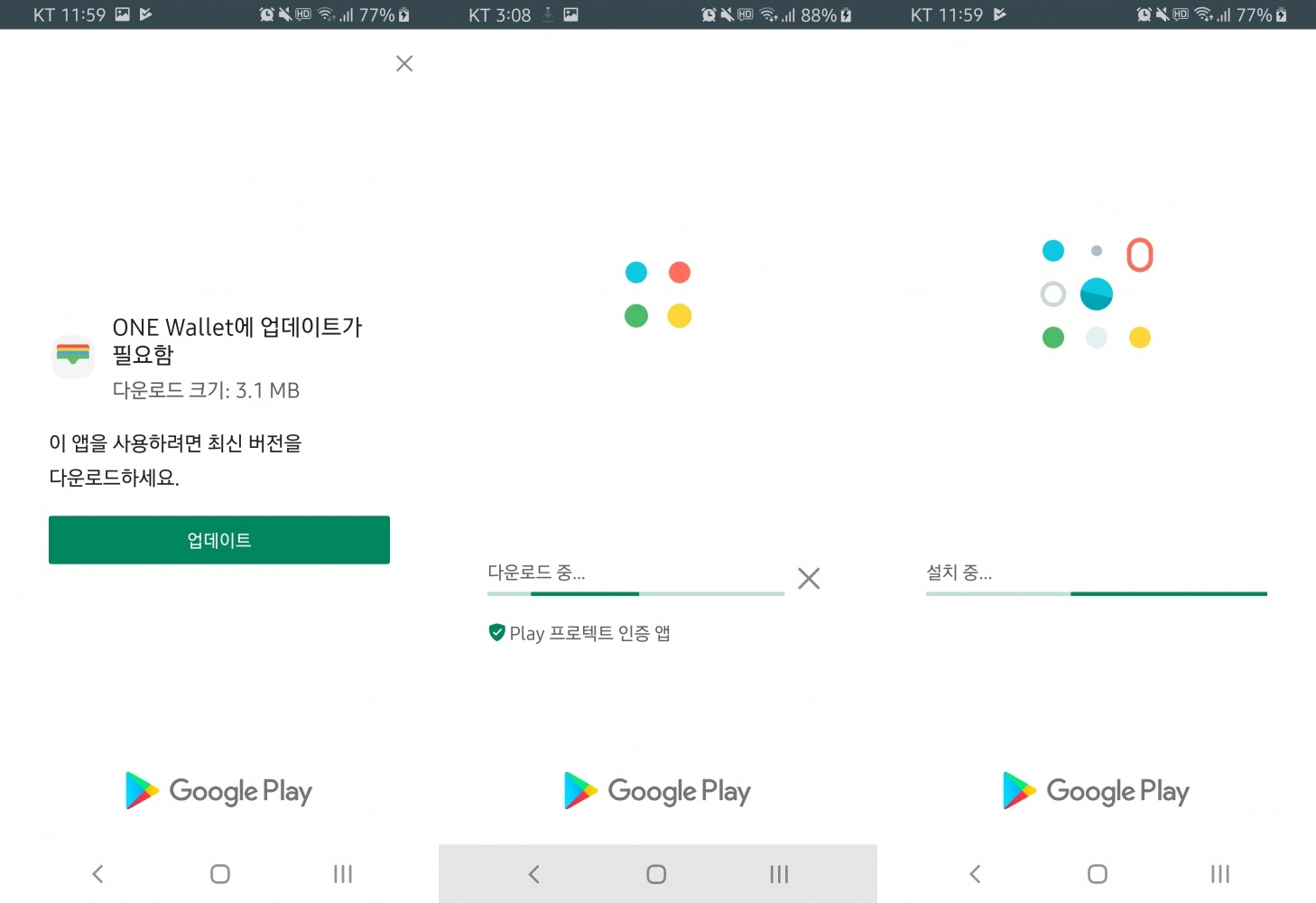The image size is (1316, 903).
Task: Tap the Google Play logo on the left screen
Action: pos(218,791)
